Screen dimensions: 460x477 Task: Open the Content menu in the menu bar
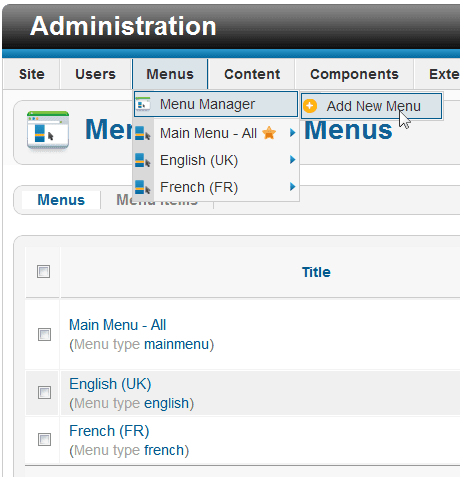pyautogui.click(x=252, y=74)
